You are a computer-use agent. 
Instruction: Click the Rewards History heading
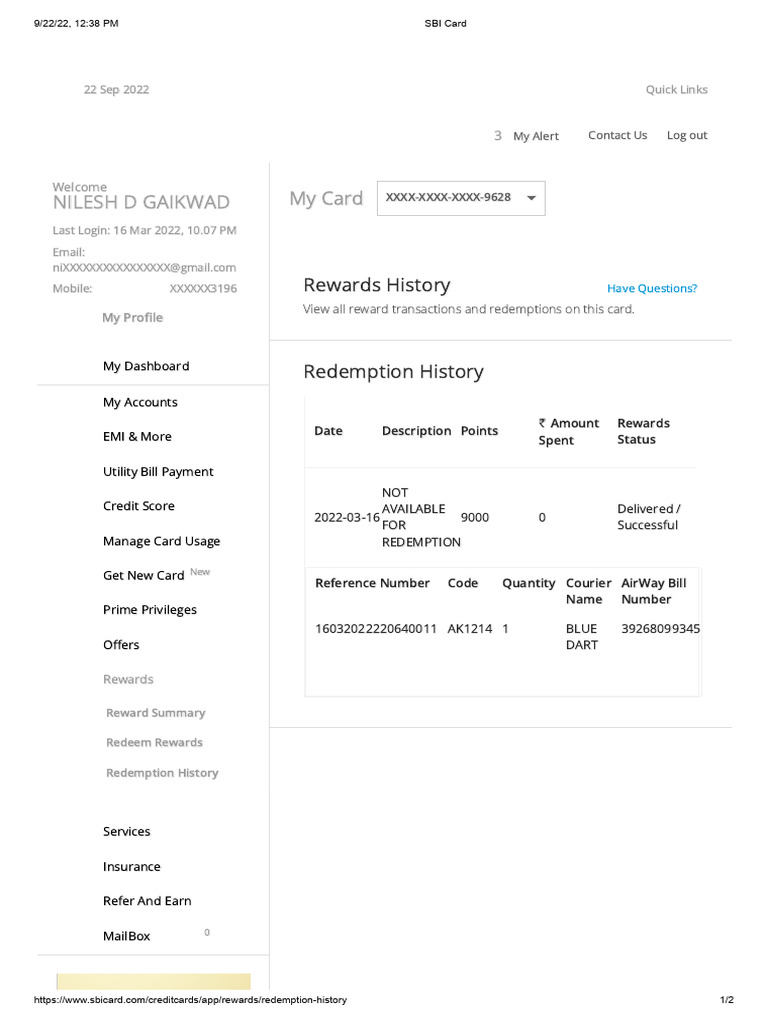[377, 285]
